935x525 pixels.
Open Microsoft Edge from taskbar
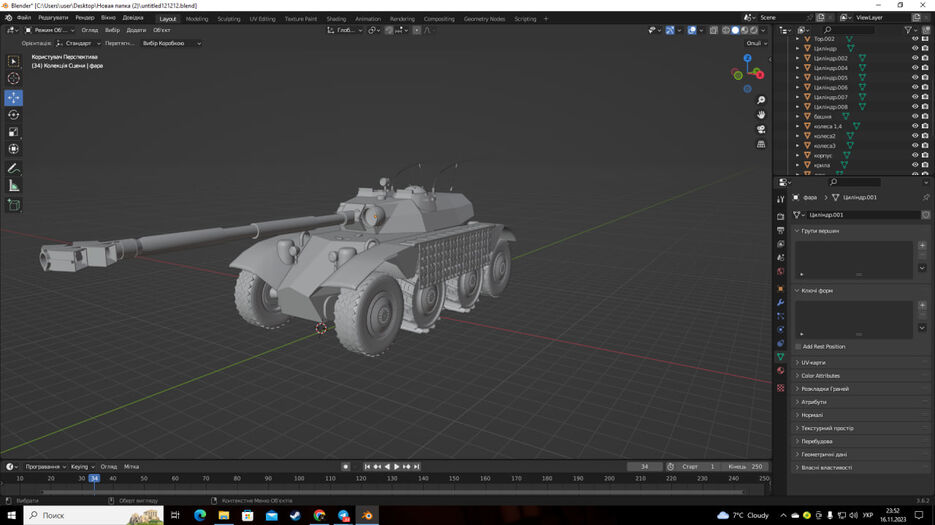200,515
